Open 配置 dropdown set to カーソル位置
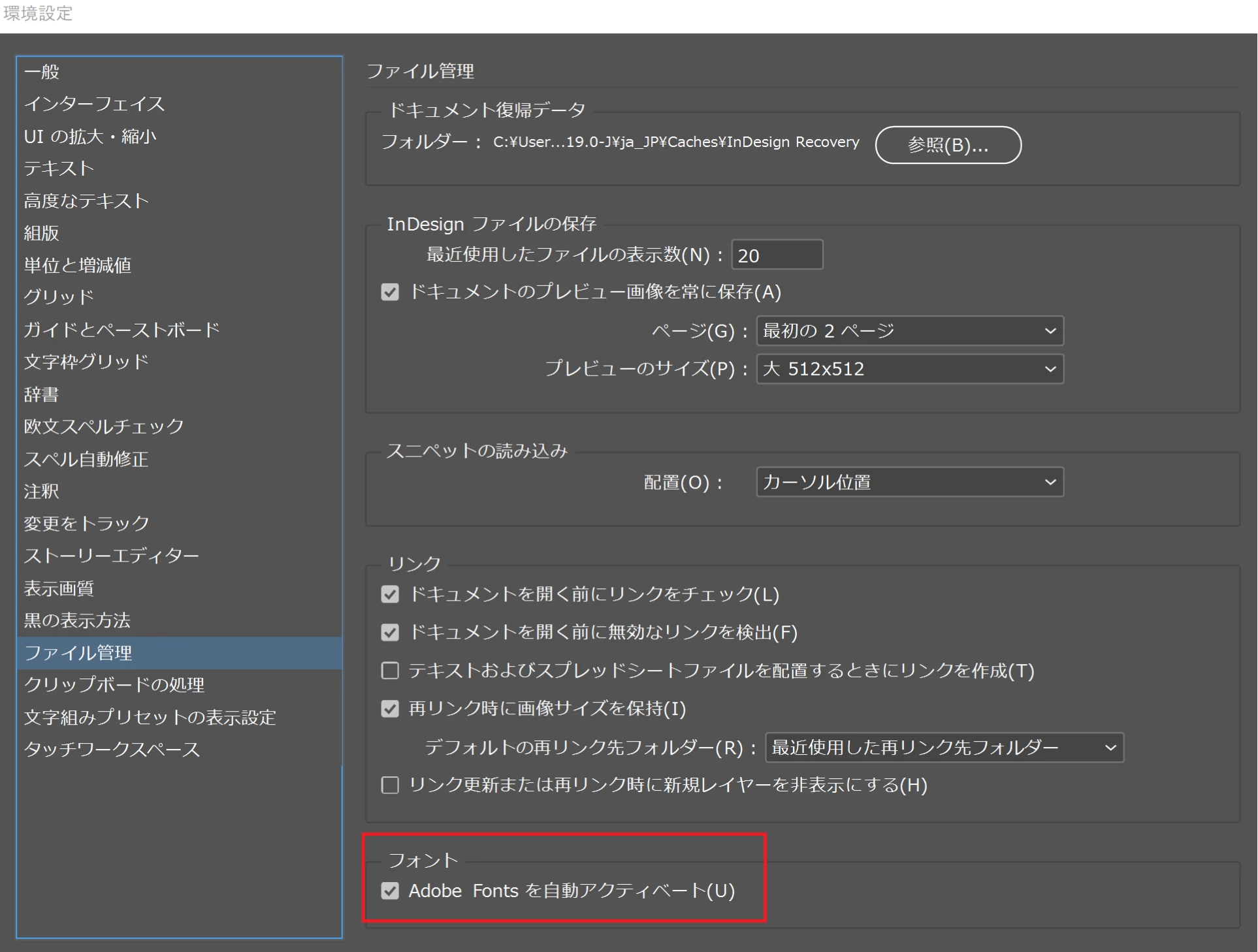The height and width of the screenshot is (952, 1258). pyautogui.click(x=909, y=483)
